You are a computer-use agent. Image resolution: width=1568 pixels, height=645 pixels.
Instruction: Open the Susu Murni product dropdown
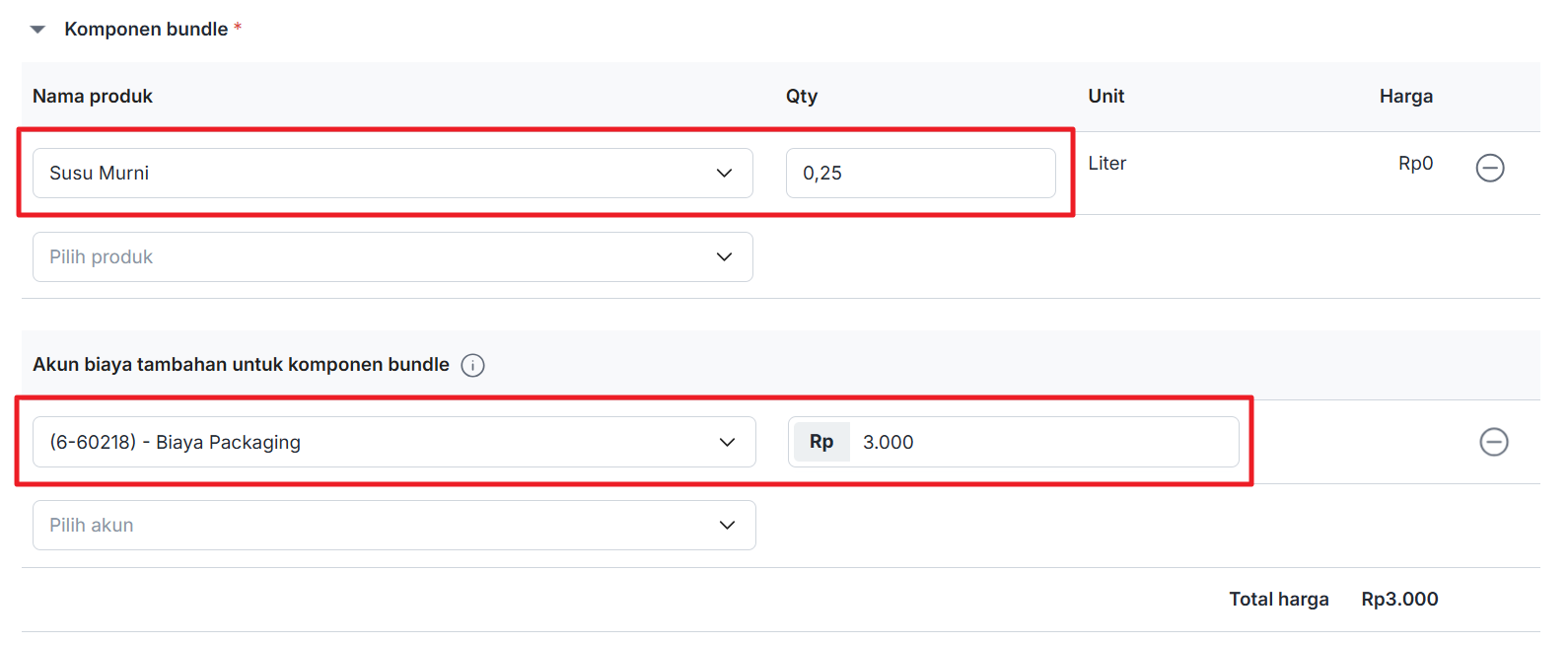coord(392,174)
